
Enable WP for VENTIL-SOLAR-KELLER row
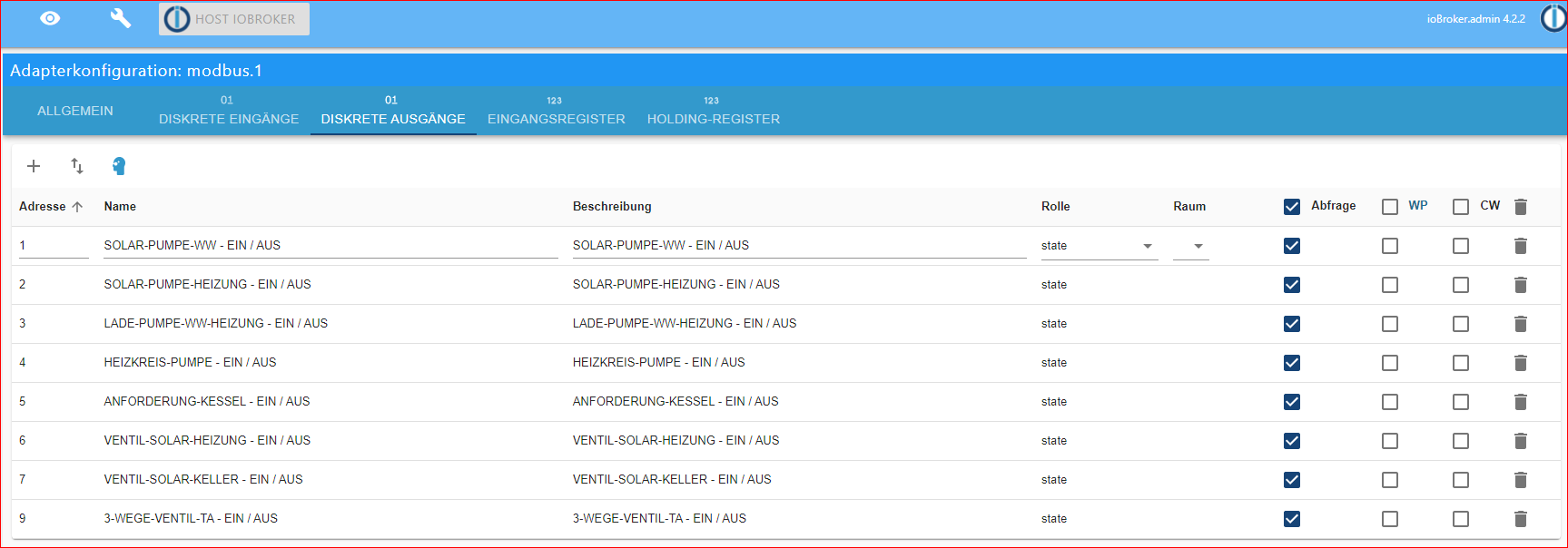(1390, 480)
